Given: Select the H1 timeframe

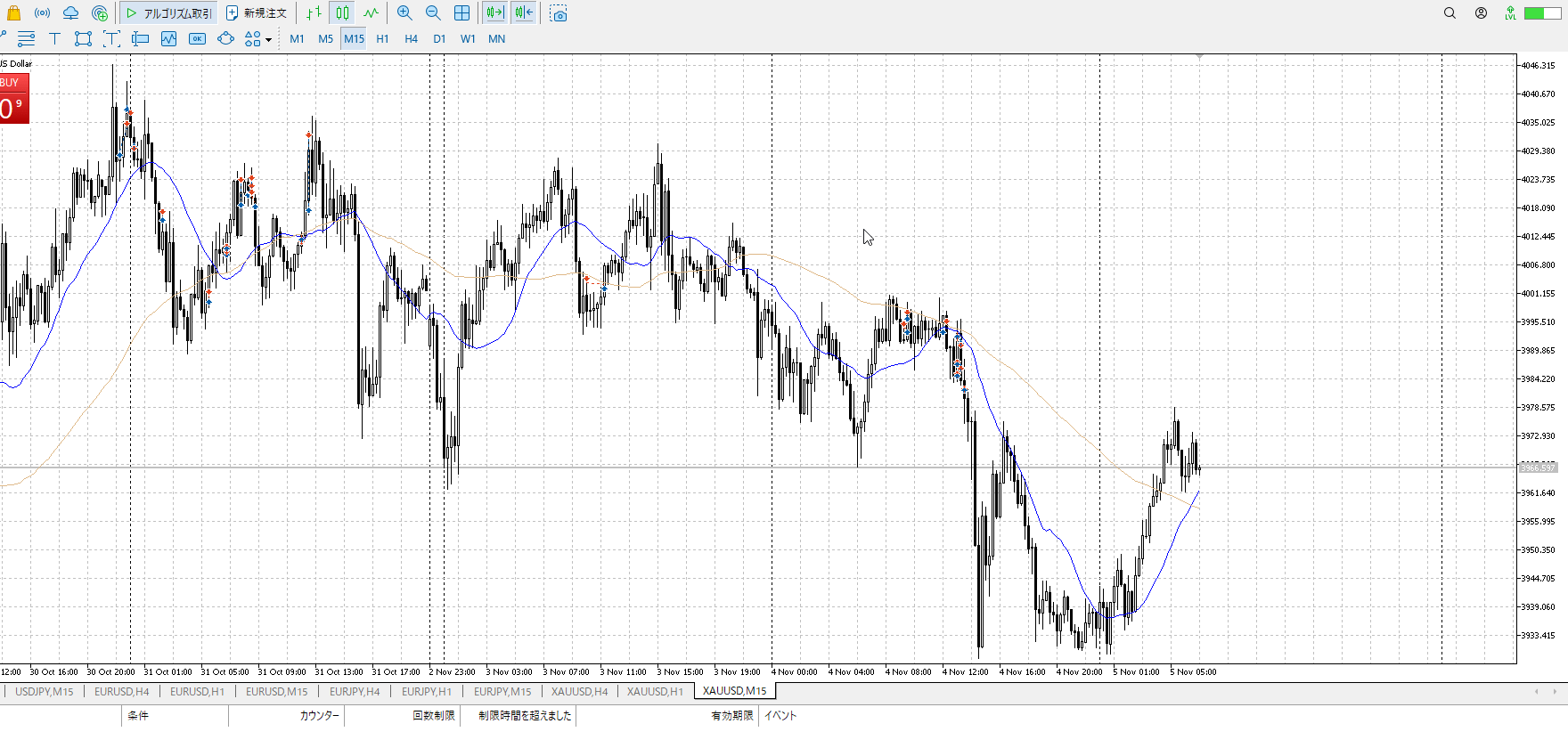Looking at the screenshot, I should click(x=382, y=39).
